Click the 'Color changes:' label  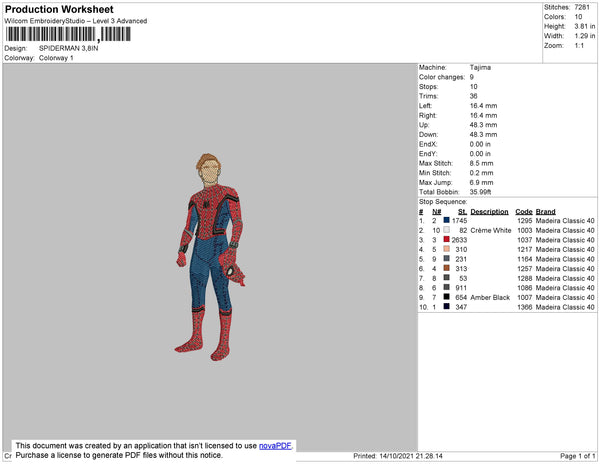[x=442, y=77]
